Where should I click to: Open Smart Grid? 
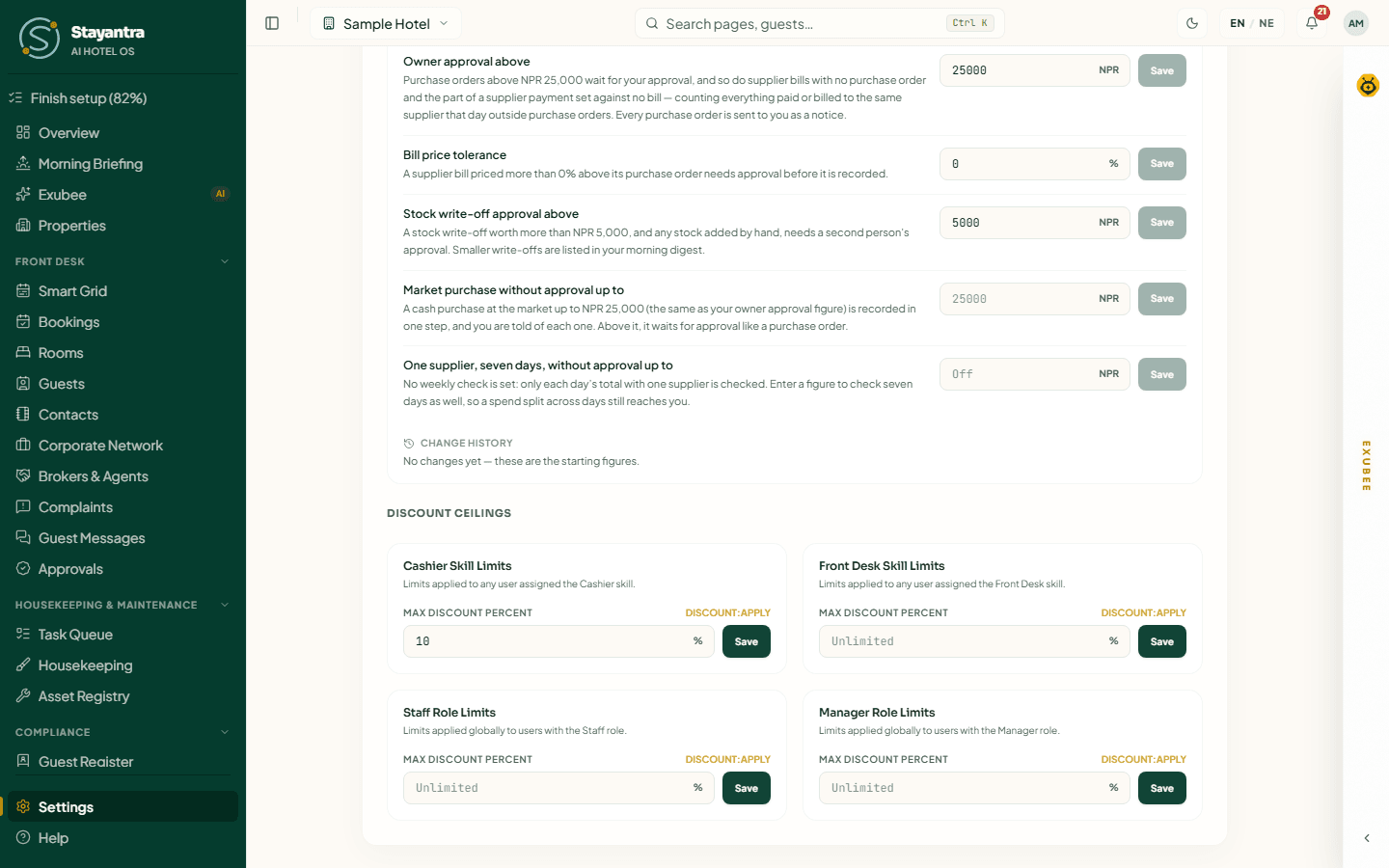tap(123, 291)
